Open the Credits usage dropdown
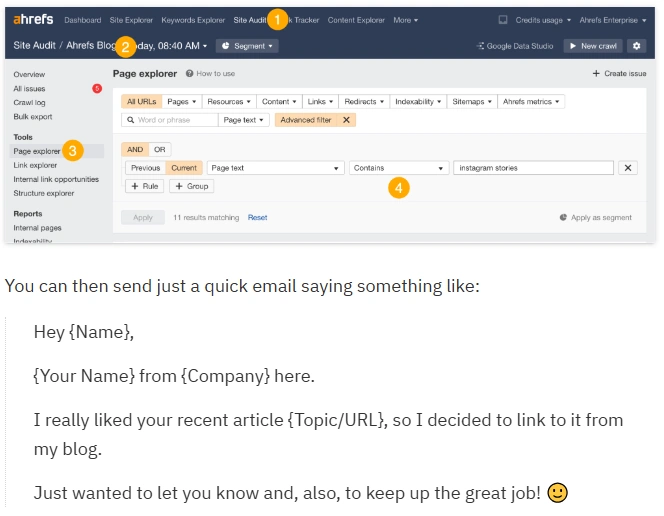This screenshot has width=664, height=516. pyautogui.click(x=543, y=20)
